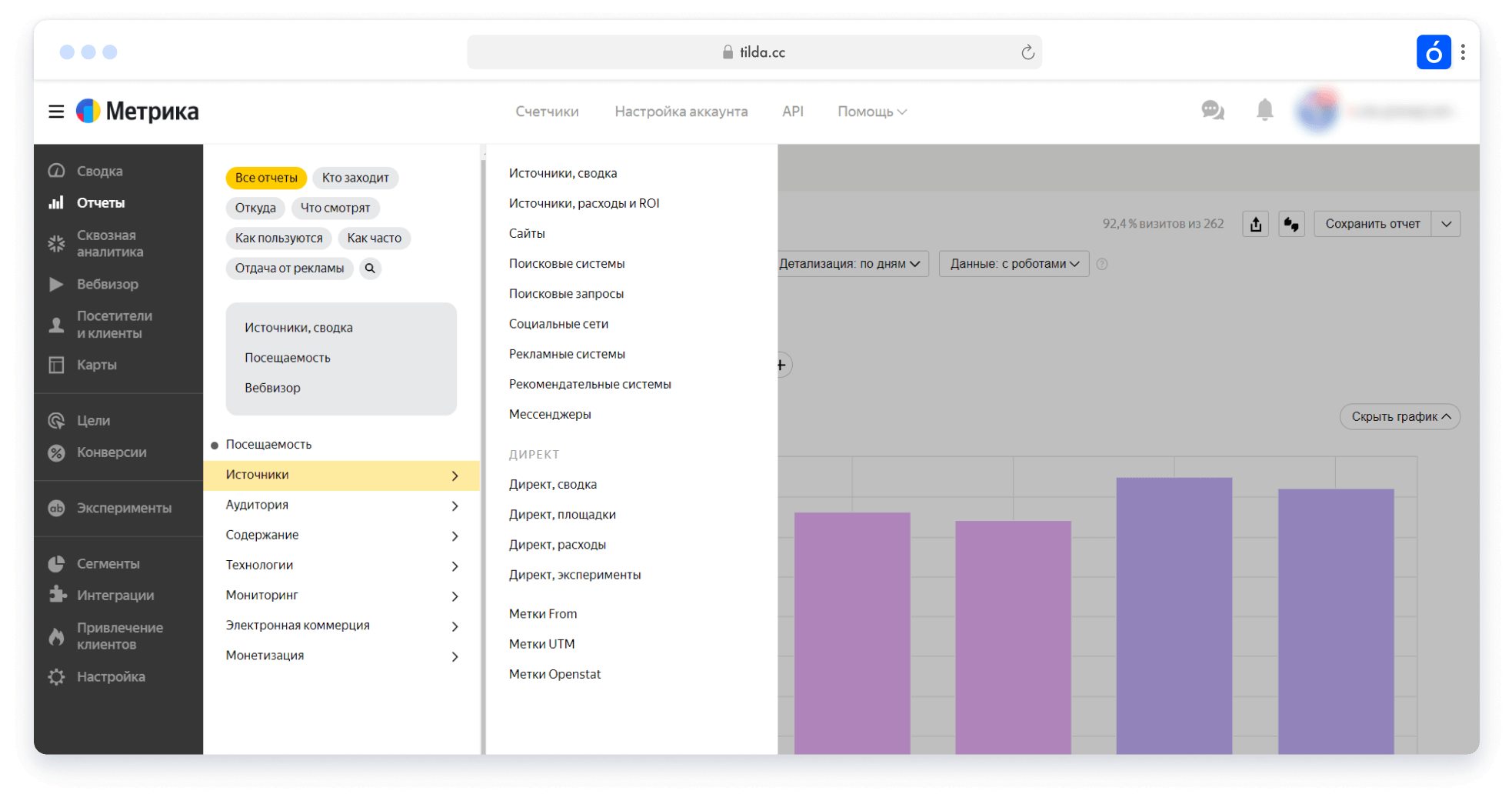The image size is (1512, 801).
Task: Expand the Электронная коммерция report group
Action: pyautogui.click(x=341, y=626)
